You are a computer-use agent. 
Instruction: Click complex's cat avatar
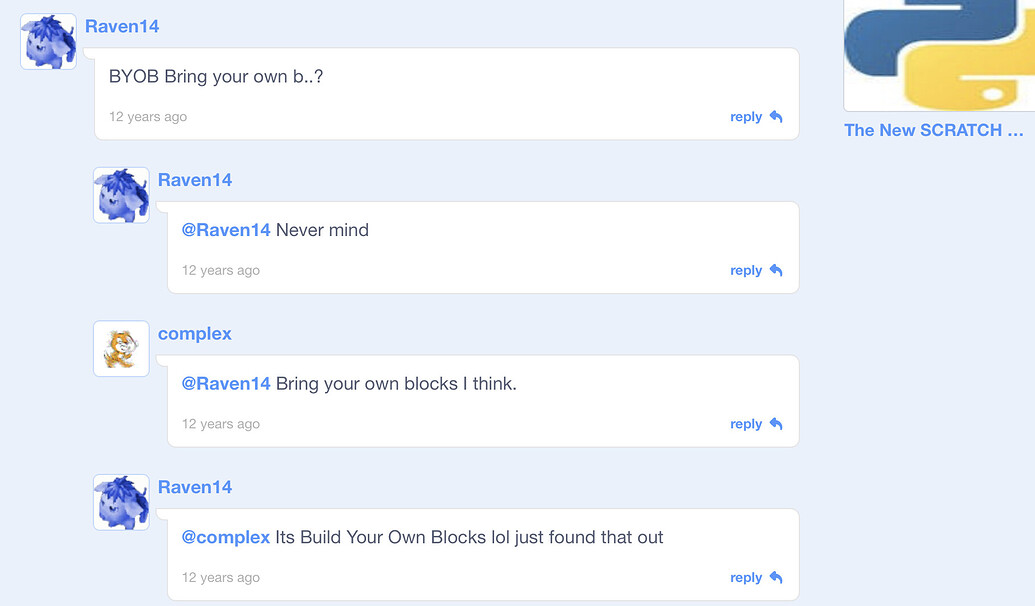[x=120, y=348]
